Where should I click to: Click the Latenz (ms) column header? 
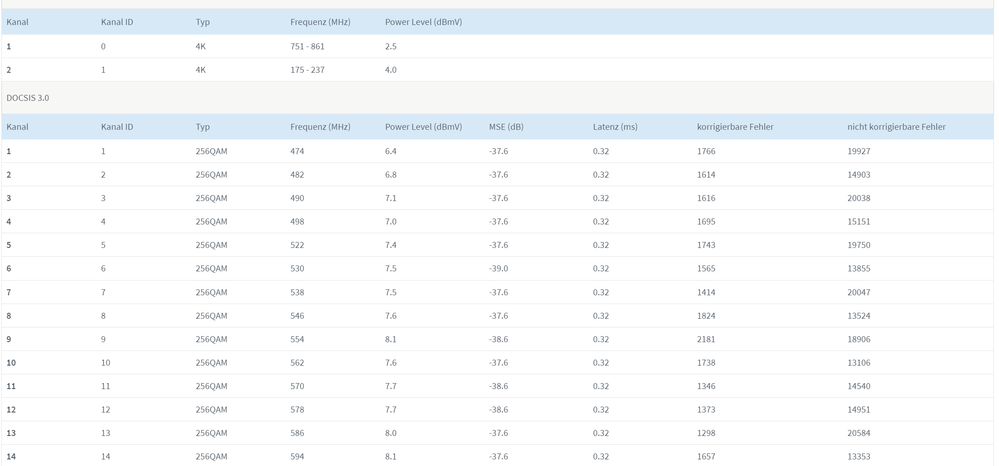(x=614, y=127)
